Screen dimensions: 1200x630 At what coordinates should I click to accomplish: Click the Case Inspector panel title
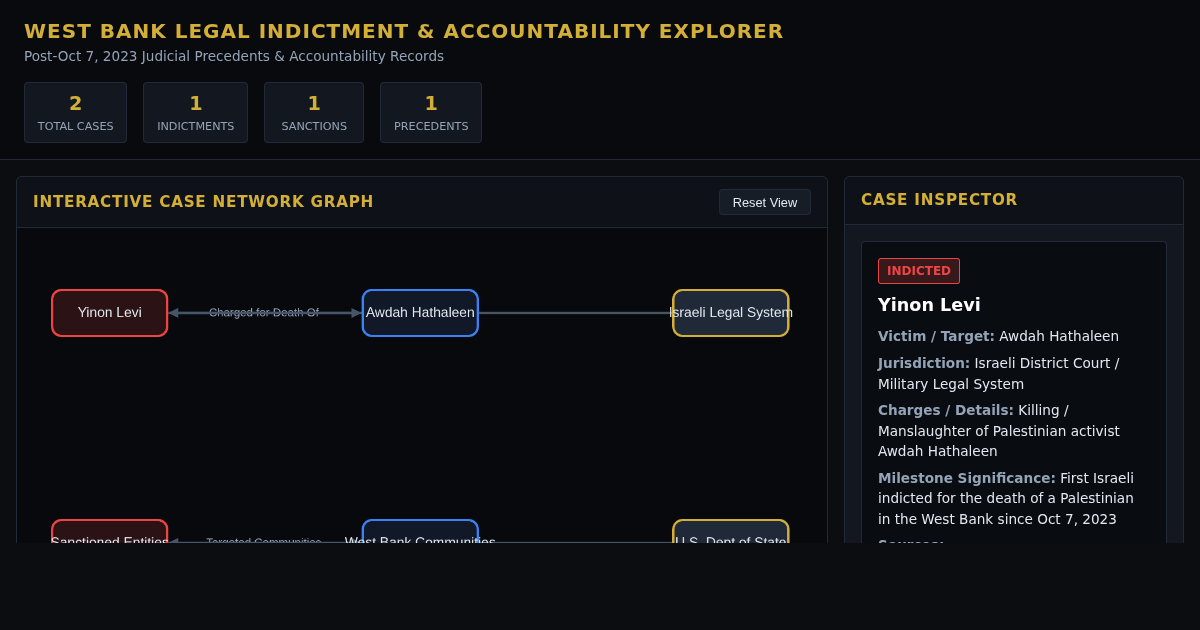[939, 200]
